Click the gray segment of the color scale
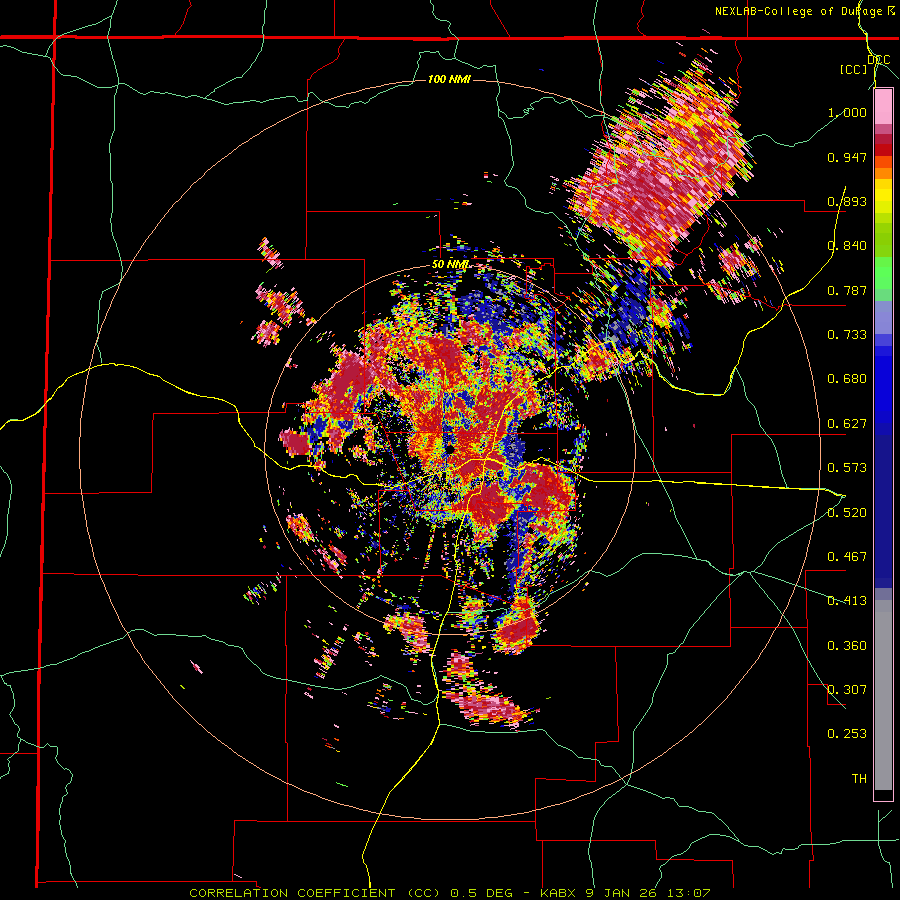This screenshot has height=900, width=900. (883, 695)
